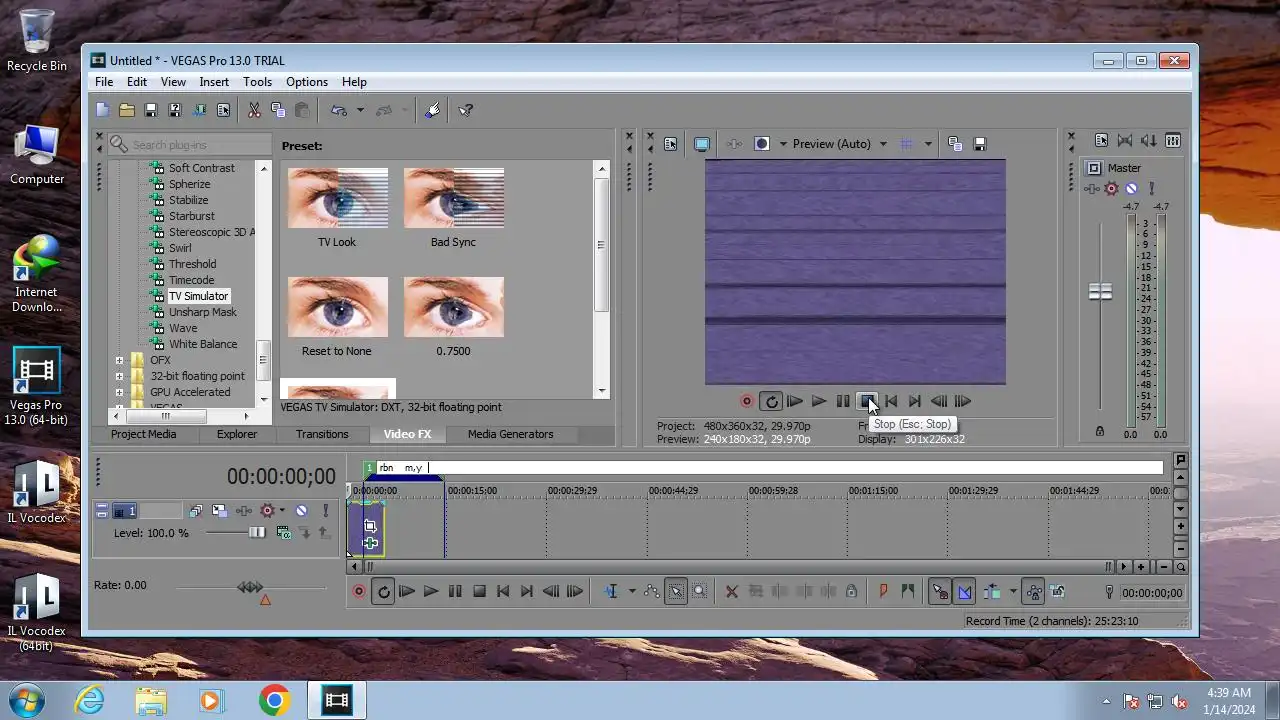
Task: Click the Save project disk icon
Action: [151, 110]
